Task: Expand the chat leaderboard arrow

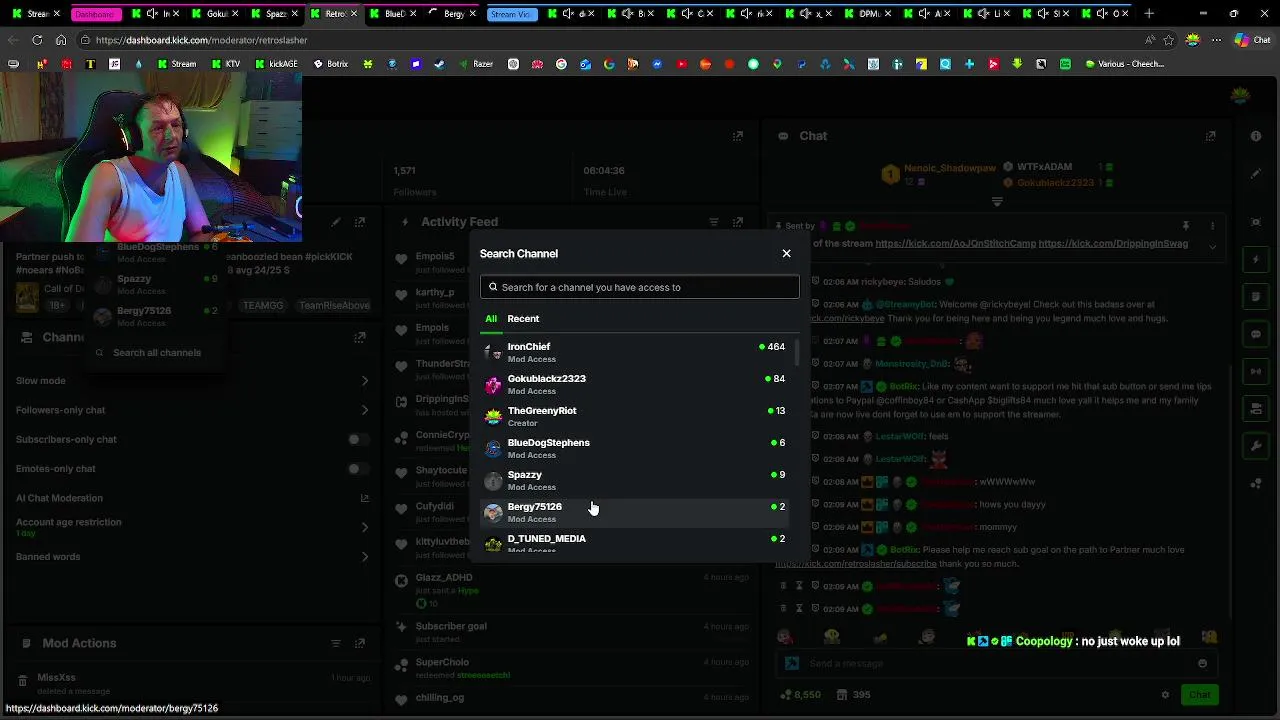Action: coord(997,202)
